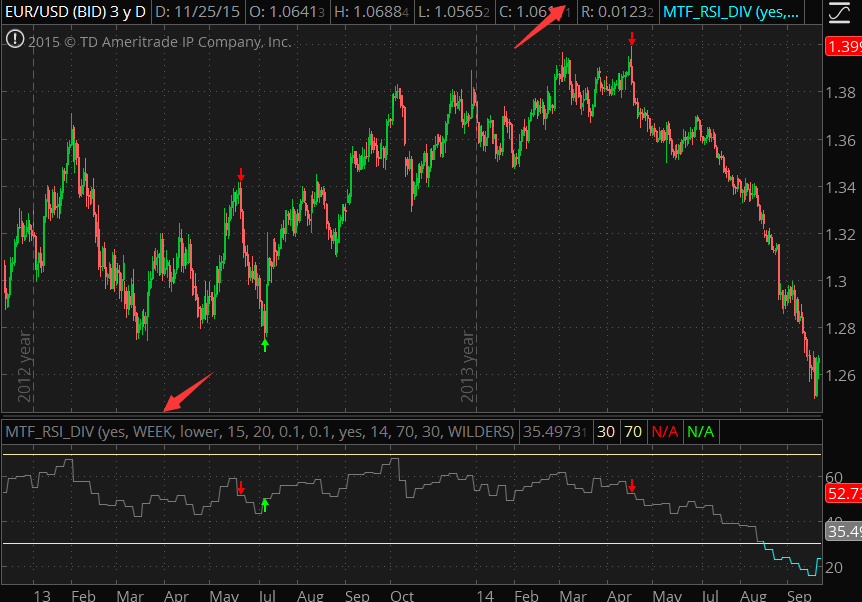Click the red 1.399 price bubble on the price axis
The height and width of the screenshot is (602, 862).
[841, 47]
